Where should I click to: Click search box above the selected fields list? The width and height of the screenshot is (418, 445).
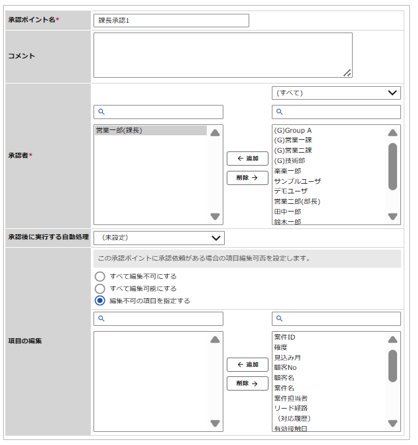[158, 319]
